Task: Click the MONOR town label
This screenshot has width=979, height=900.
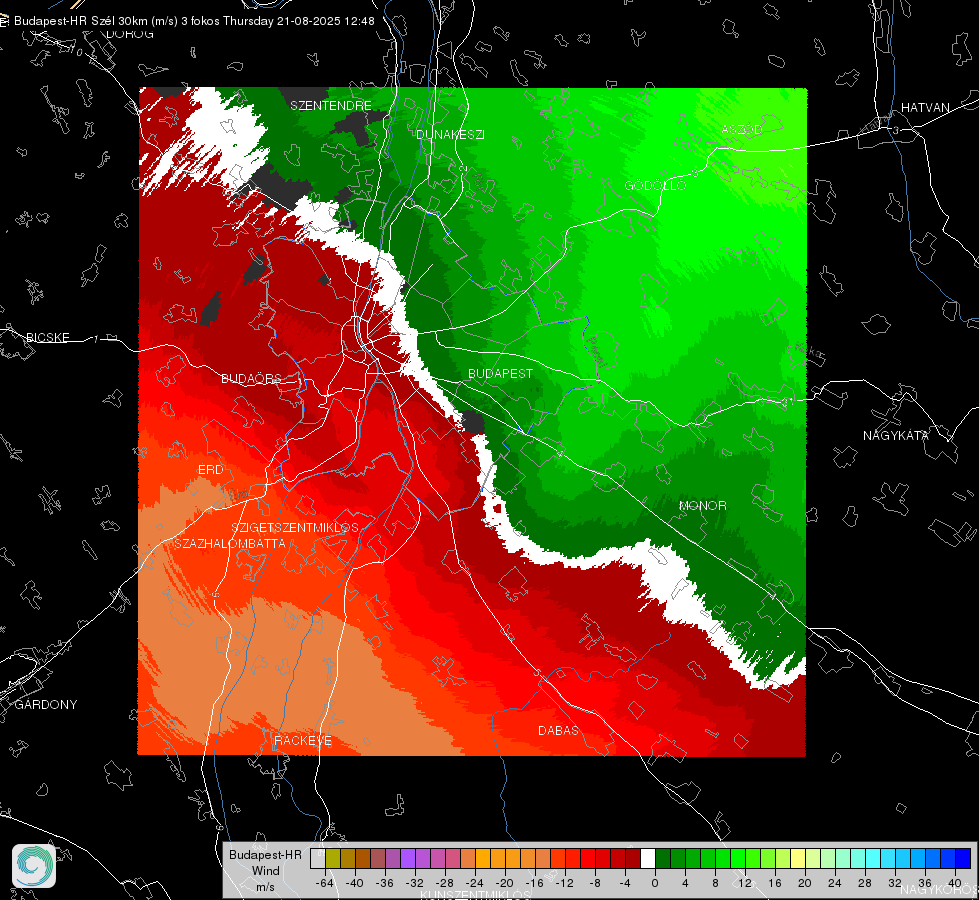Action: pos(703,505)
